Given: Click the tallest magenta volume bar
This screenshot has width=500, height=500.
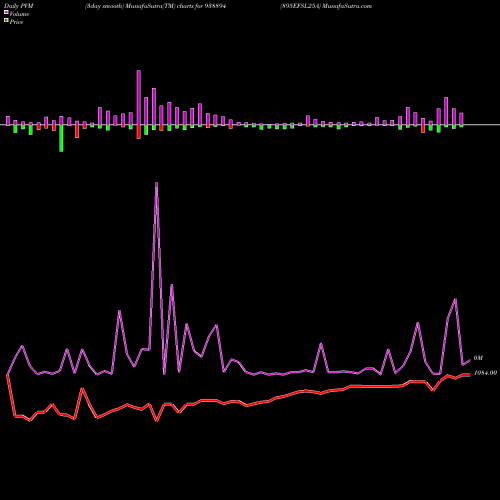Looking at the screenshot, I should (139, 97).
